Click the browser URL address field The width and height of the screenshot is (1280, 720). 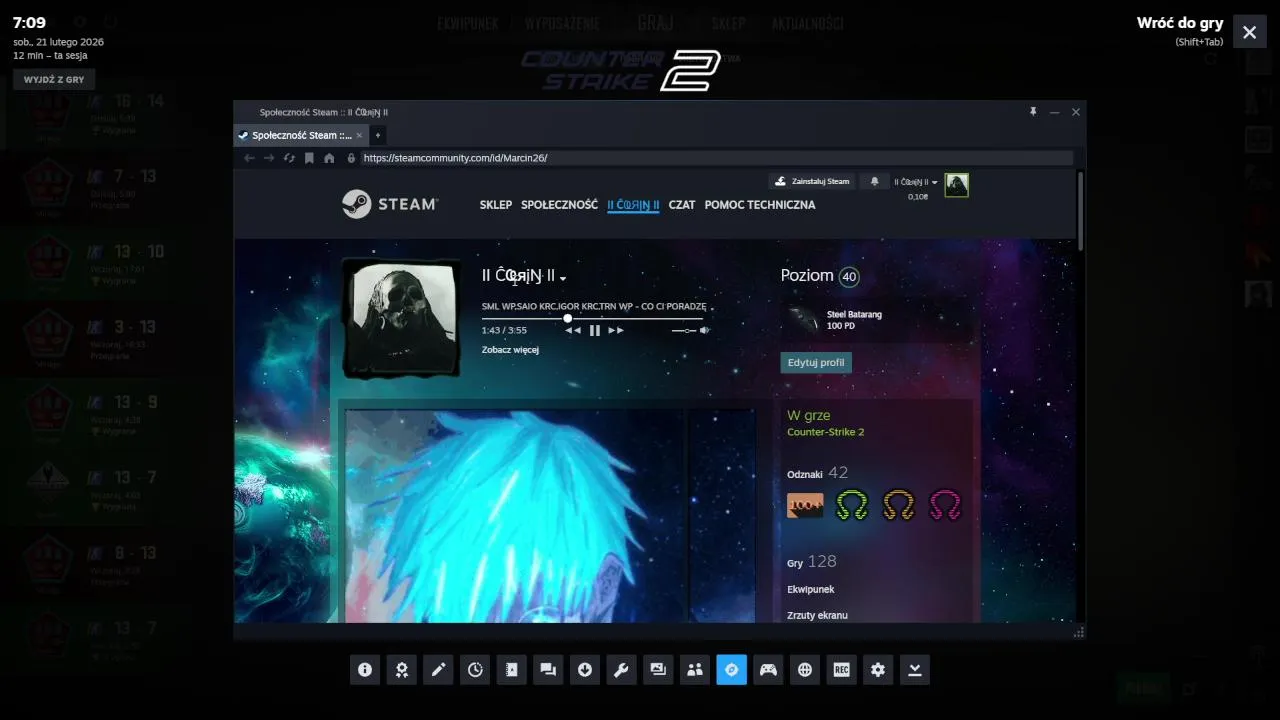coord(716,158)
